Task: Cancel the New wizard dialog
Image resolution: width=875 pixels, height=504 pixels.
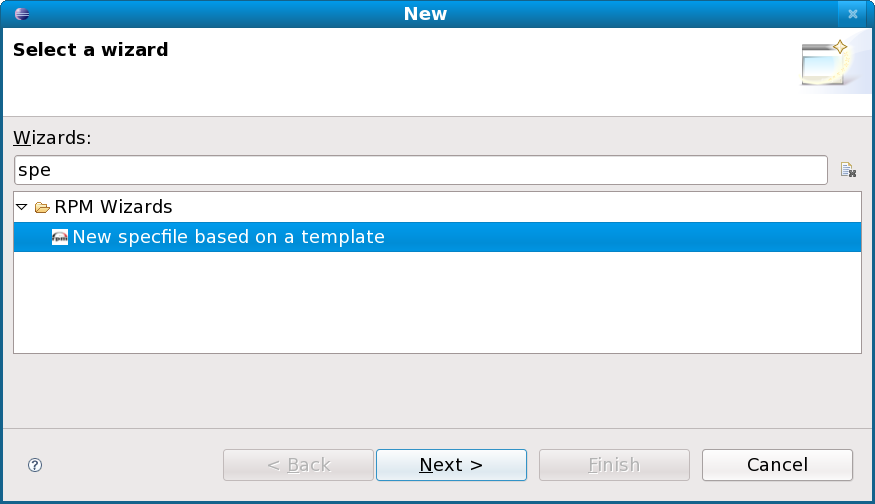Action: pos(777,465)
